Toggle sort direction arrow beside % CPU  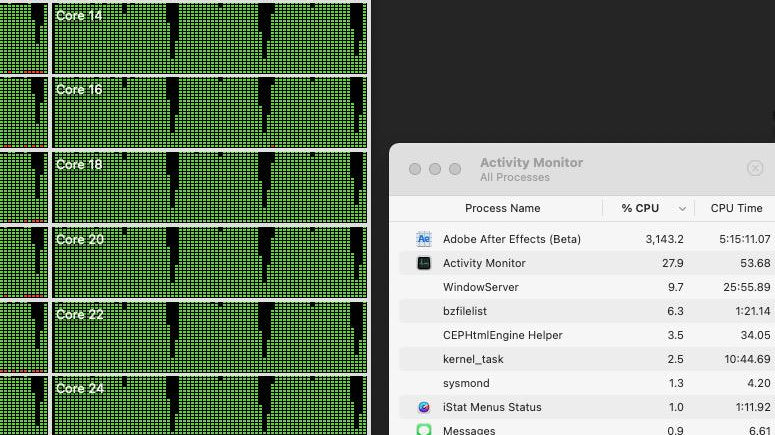(683, 209)
